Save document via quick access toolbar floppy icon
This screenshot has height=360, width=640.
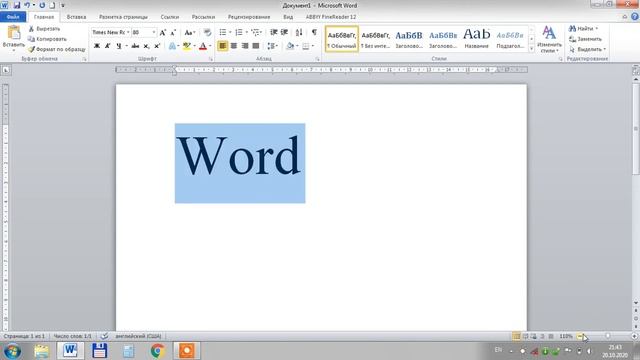[x=17, y=5]
